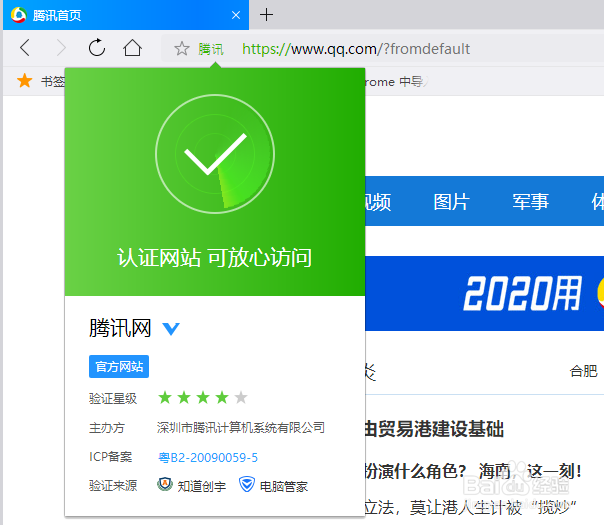The image size is (604, 525).
Task: Open the 2020 blue banner
Action: (x=485, y=294)
